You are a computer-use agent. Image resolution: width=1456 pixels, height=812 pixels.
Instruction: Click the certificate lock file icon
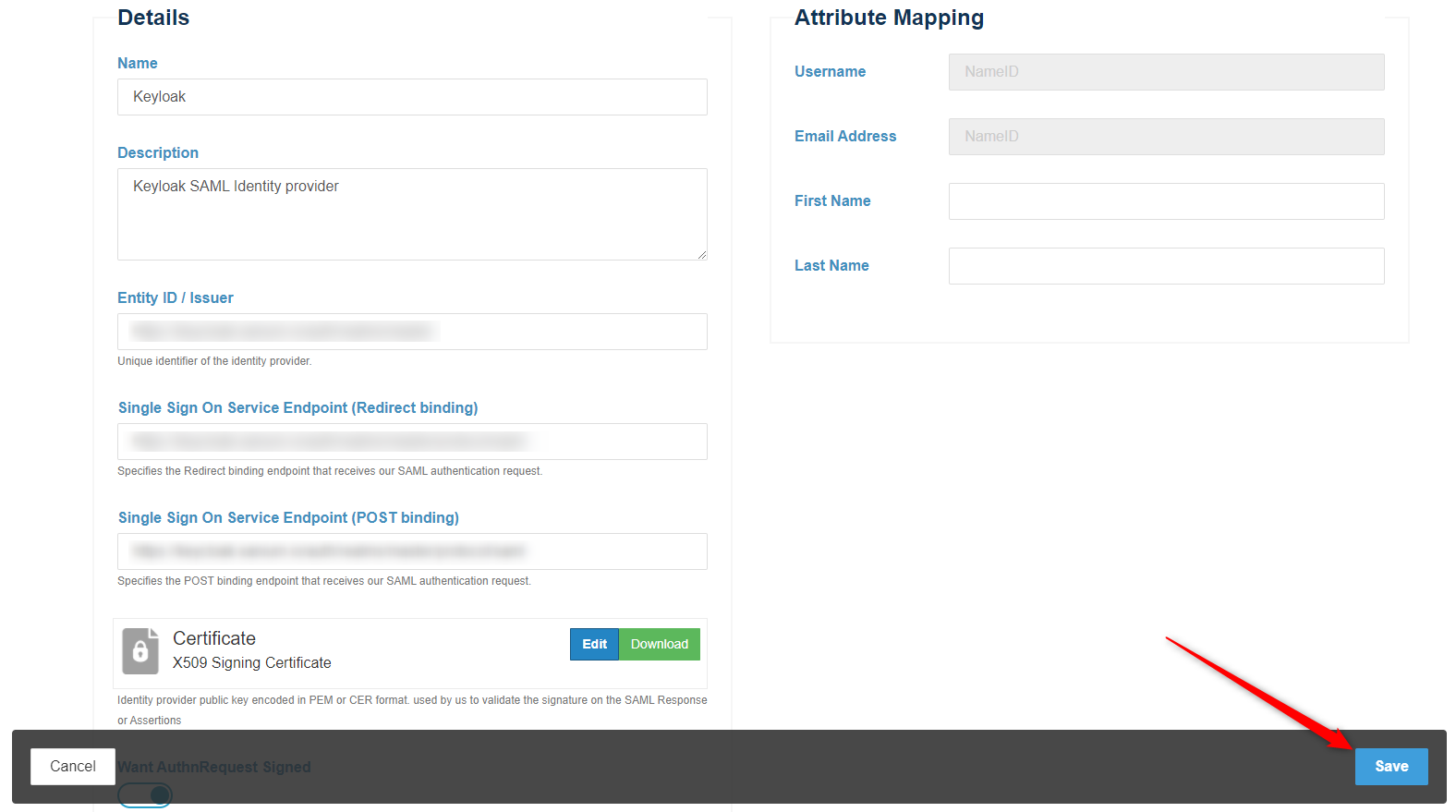(x=140, y=651)
